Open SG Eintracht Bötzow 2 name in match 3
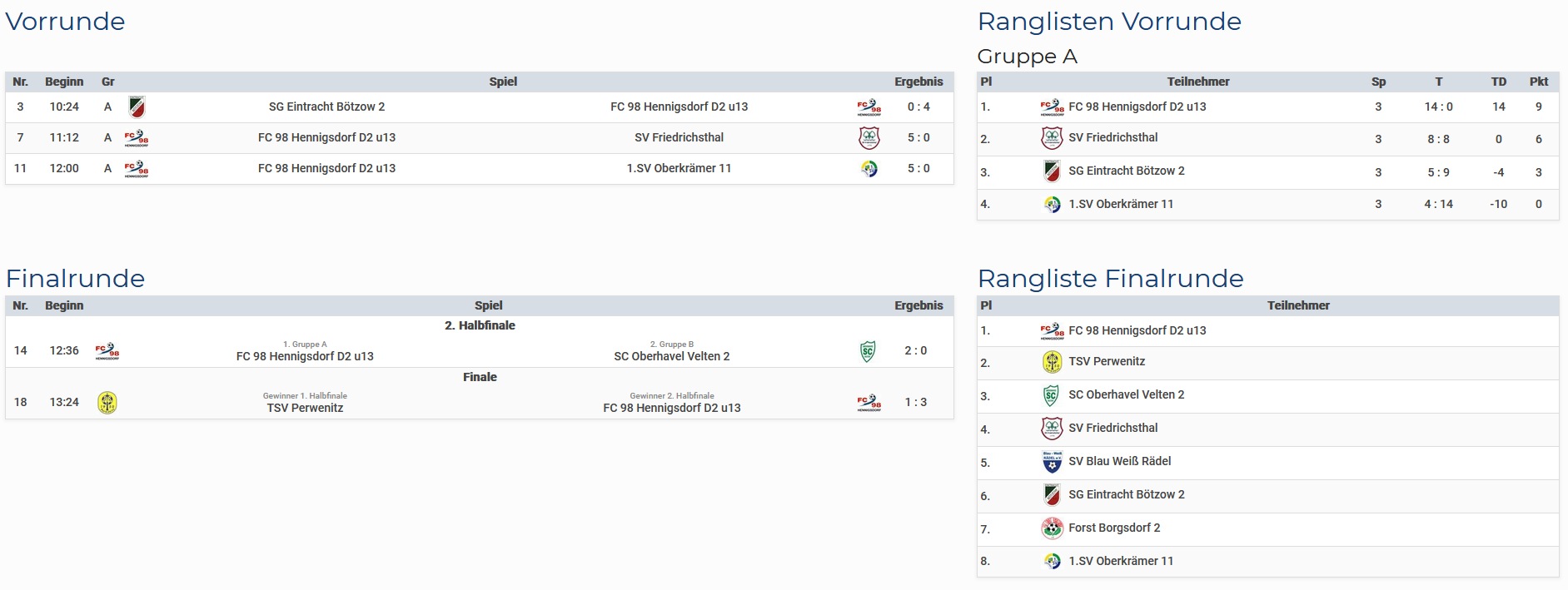1568x590 pixels. point(326,107)
